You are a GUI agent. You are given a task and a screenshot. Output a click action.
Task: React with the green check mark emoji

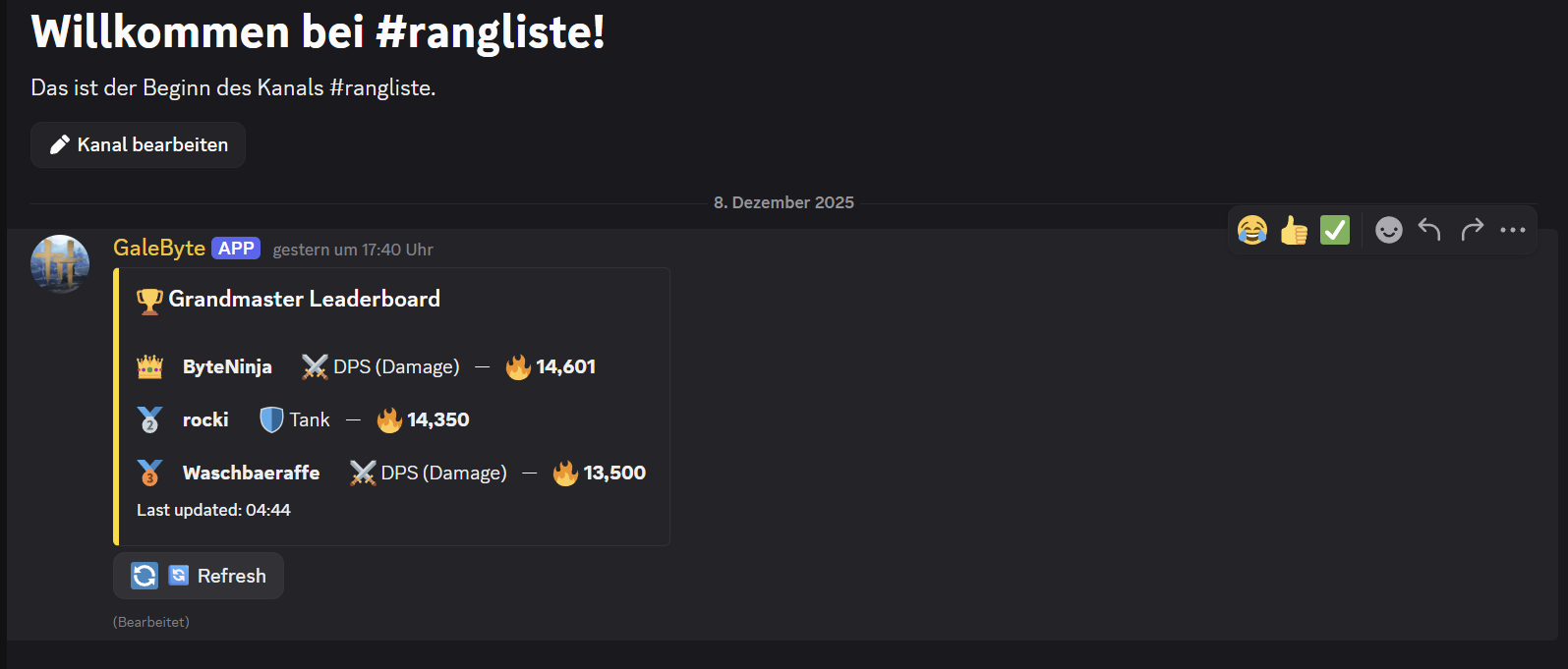coord(1335,230)
